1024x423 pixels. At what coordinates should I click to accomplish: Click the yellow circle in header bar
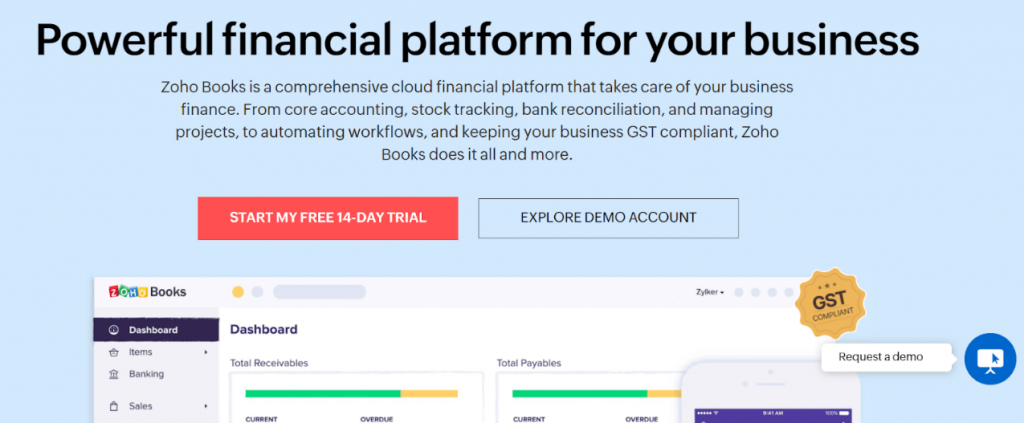(x=238, y=292)
